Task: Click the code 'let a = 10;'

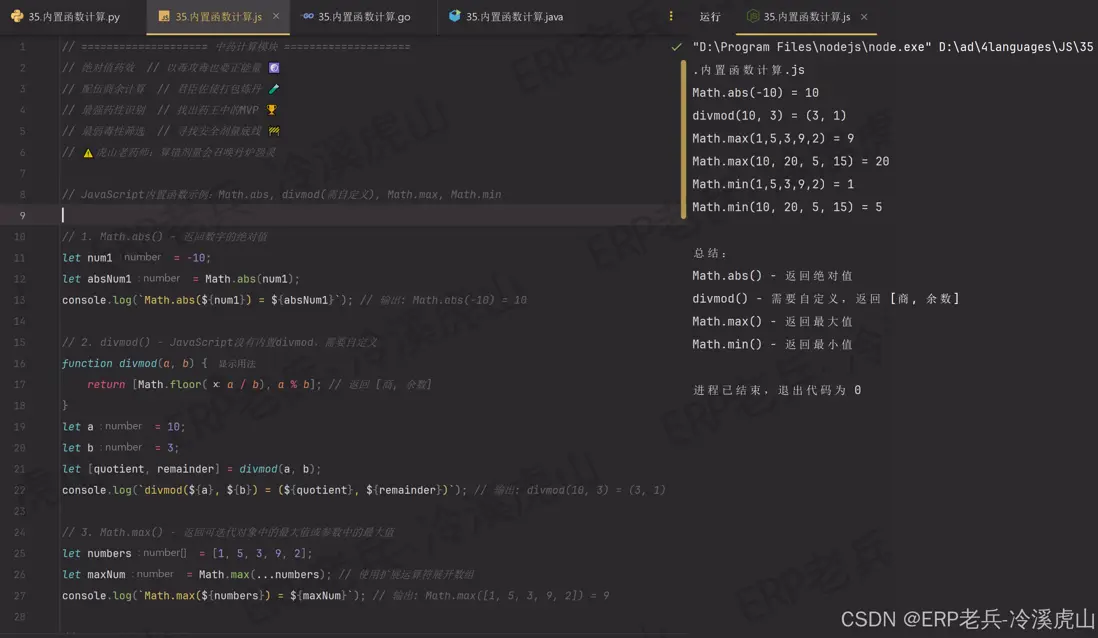Action: pos(123,427)
